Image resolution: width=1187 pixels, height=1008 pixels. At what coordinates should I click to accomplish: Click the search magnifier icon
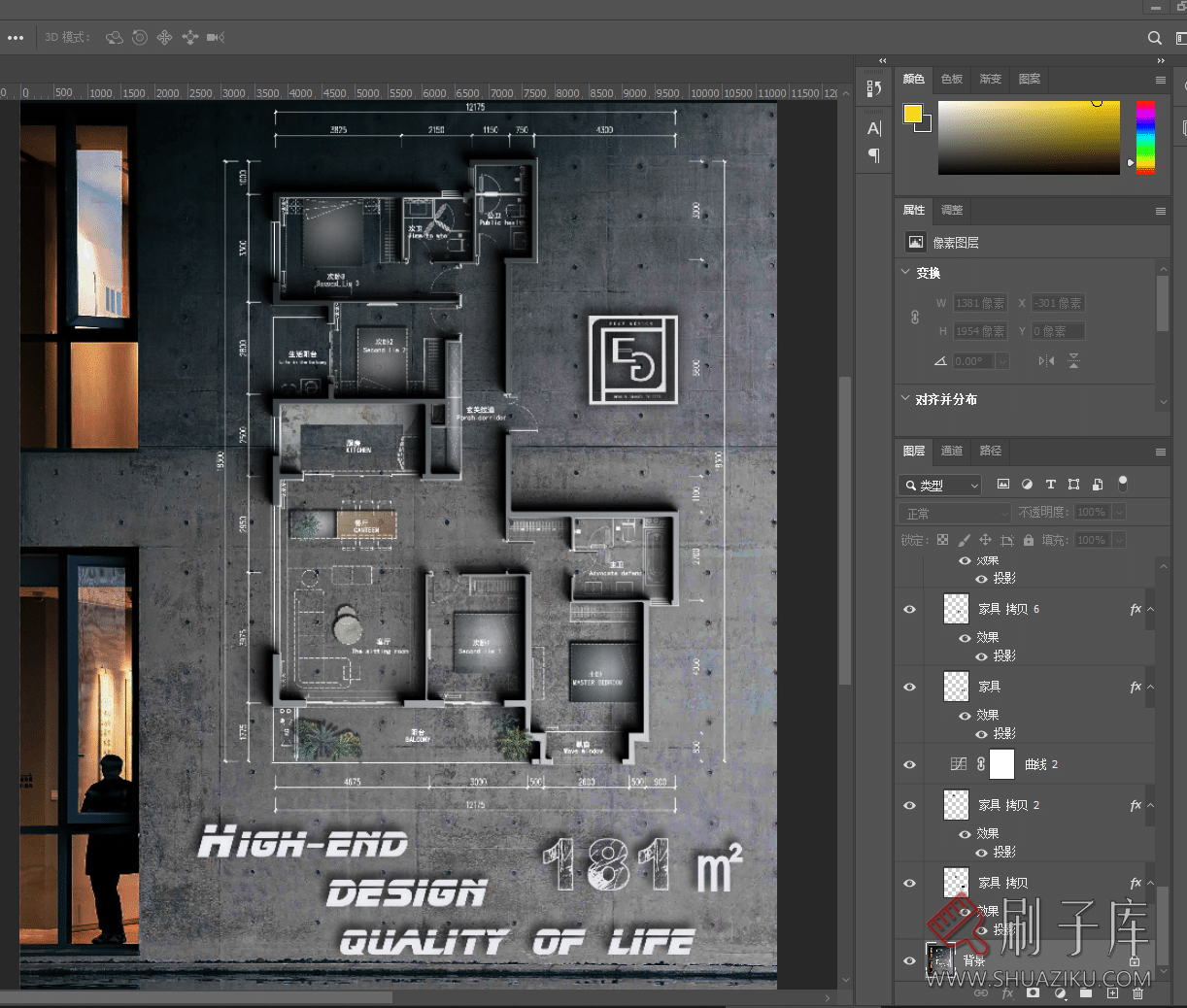point(1154,38)
